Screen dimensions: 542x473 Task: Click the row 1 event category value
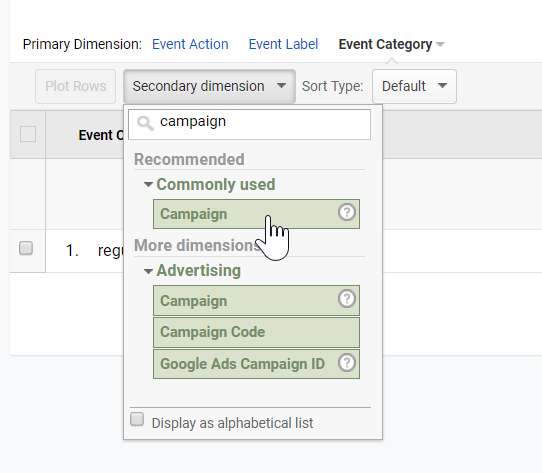[111, 250]
